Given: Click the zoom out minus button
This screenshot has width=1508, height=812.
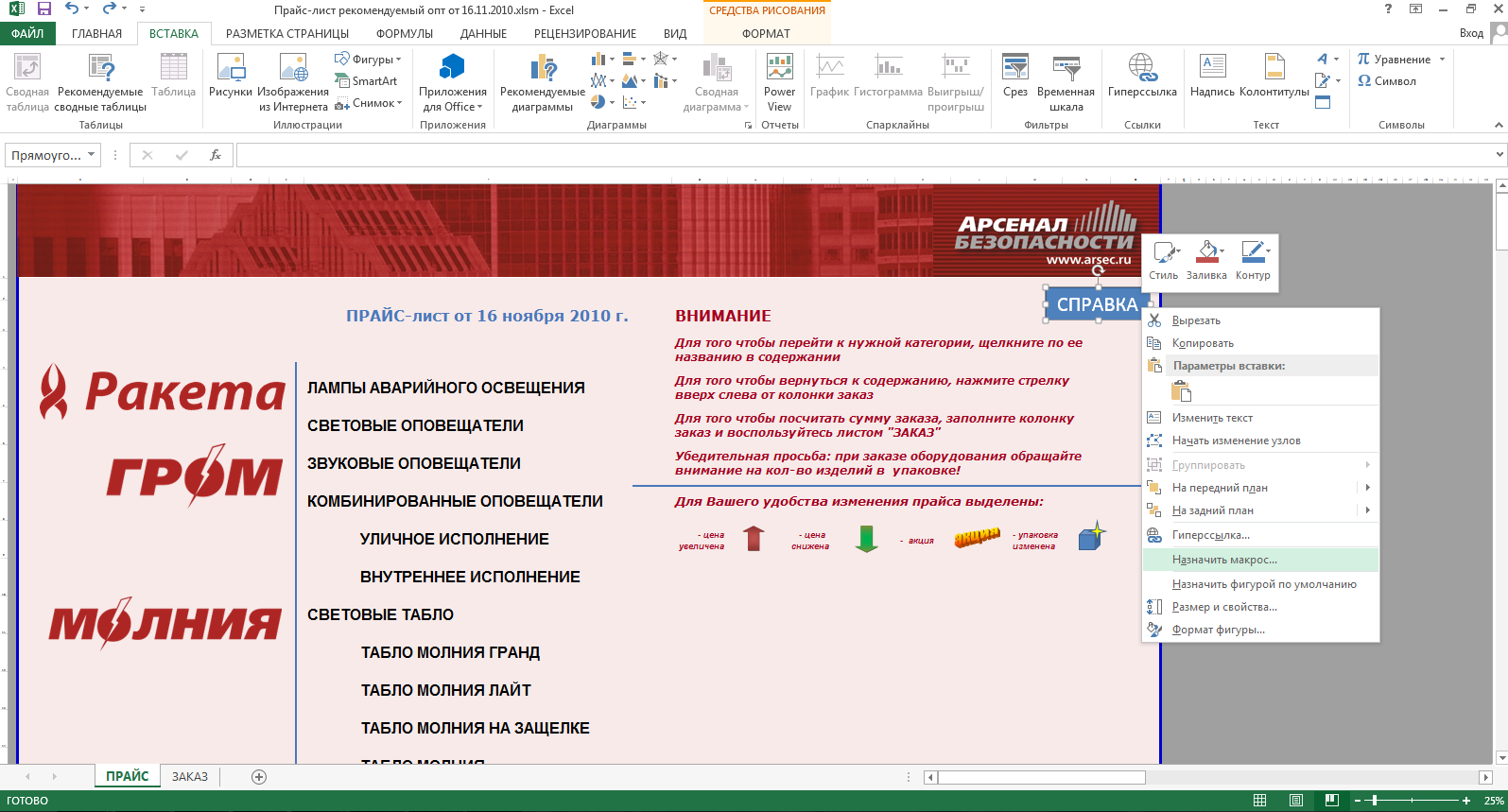Looking at the screenshot, I should (1358, 801).
